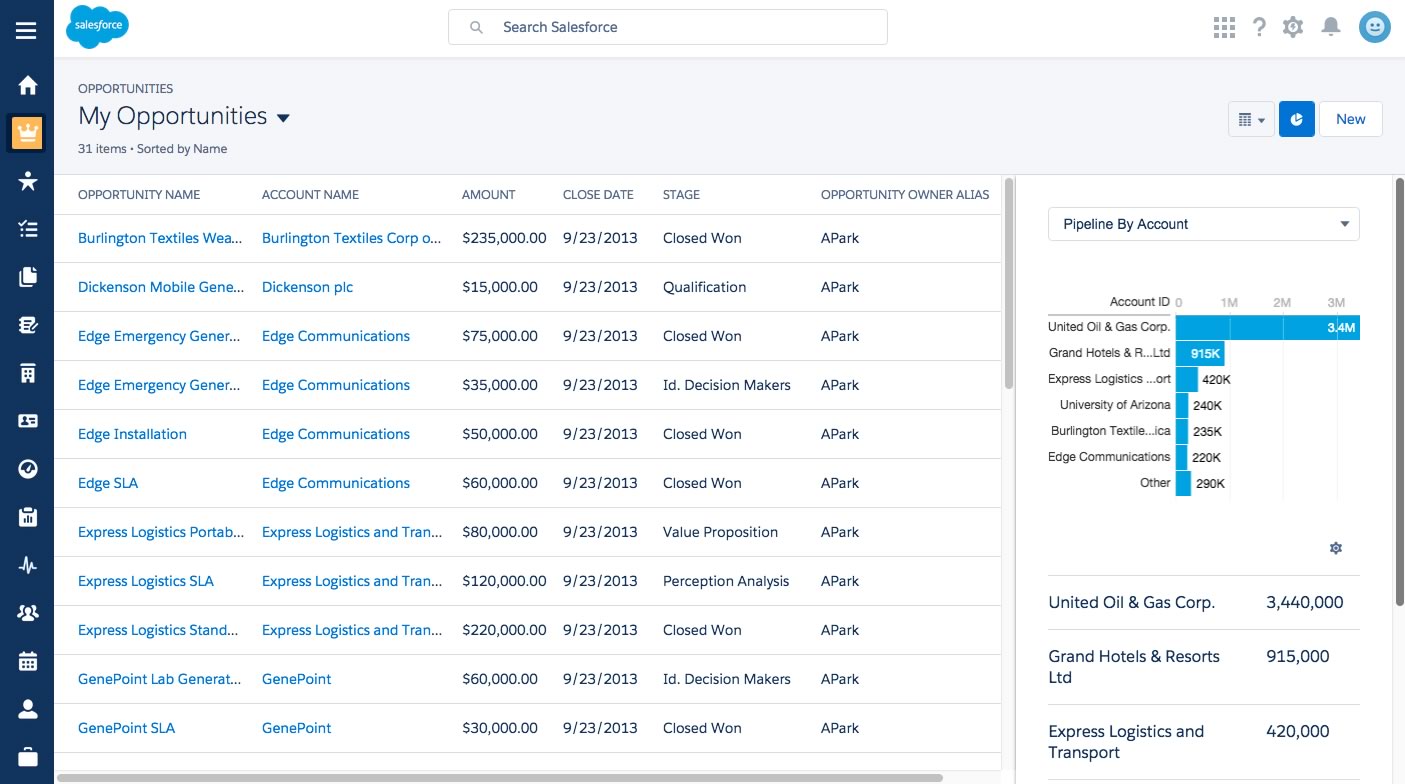Open Edge Installation opportunity

132,434
